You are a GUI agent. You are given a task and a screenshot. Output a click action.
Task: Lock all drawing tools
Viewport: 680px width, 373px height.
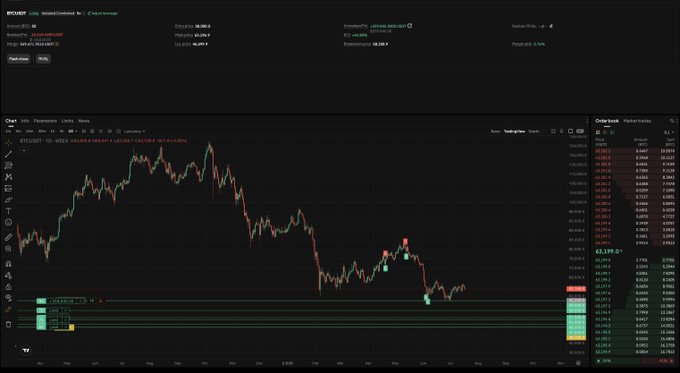click(8, 287)
